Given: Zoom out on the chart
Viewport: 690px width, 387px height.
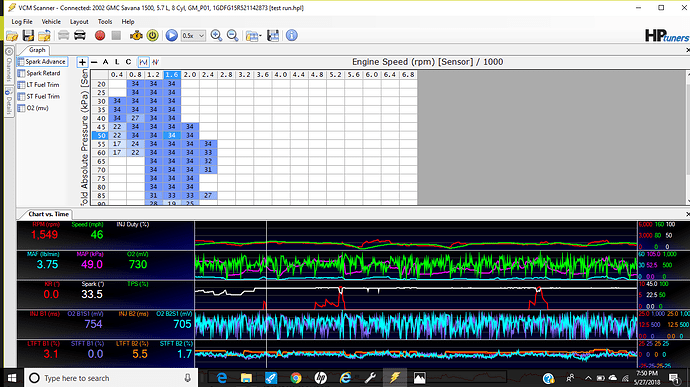Looking at the screenshot, I should point(232,36).
